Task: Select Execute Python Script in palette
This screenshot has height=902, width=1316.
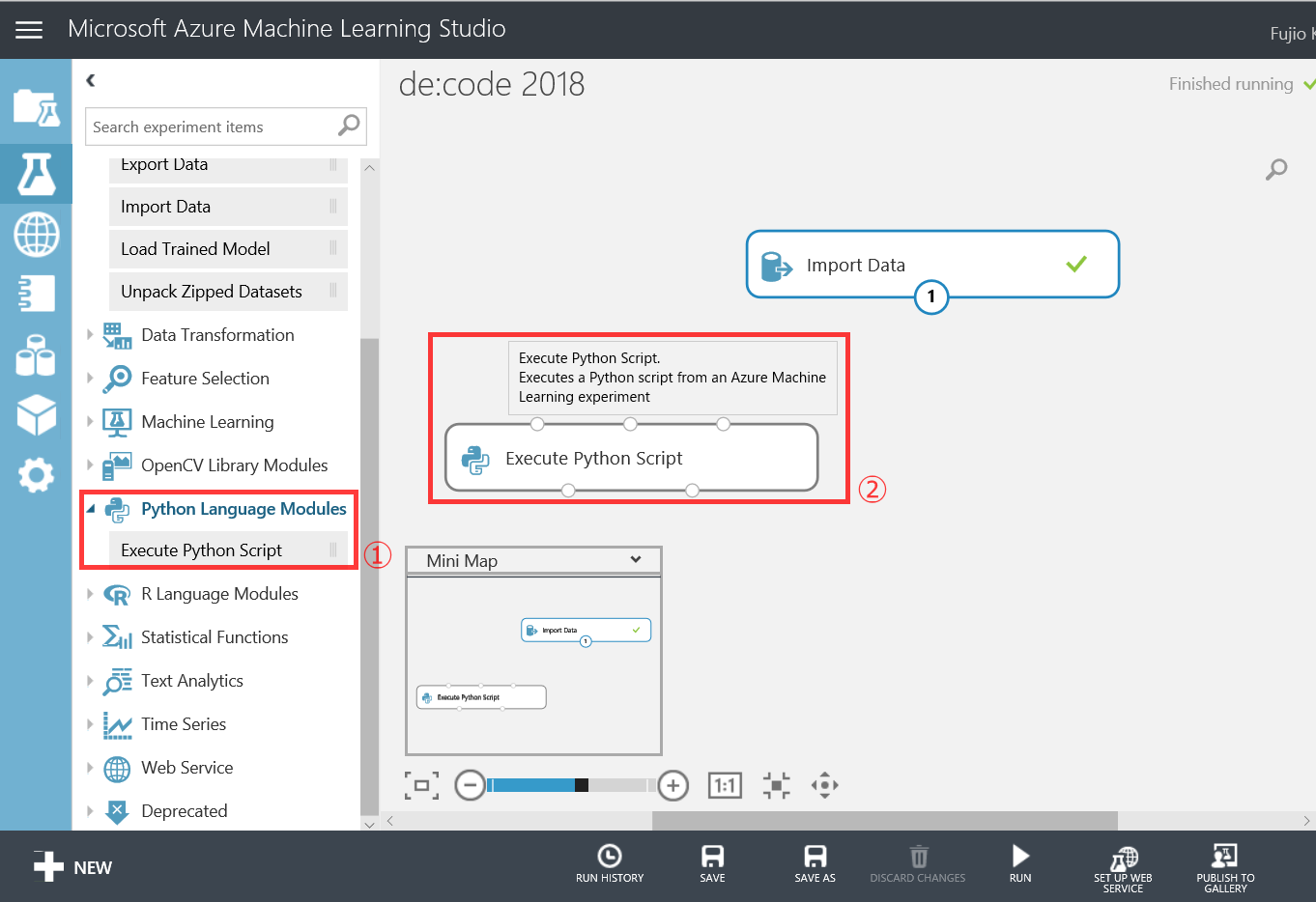Action: pos(228,550)
